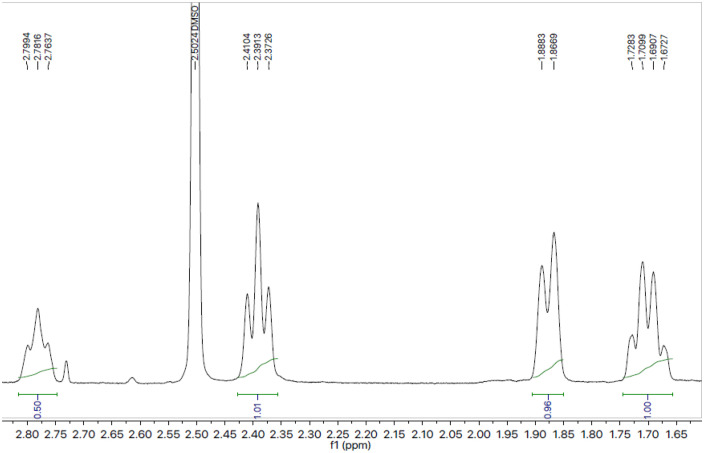
Task: Select the integral bracket above 1.00
Action: [x=647, y=395]
